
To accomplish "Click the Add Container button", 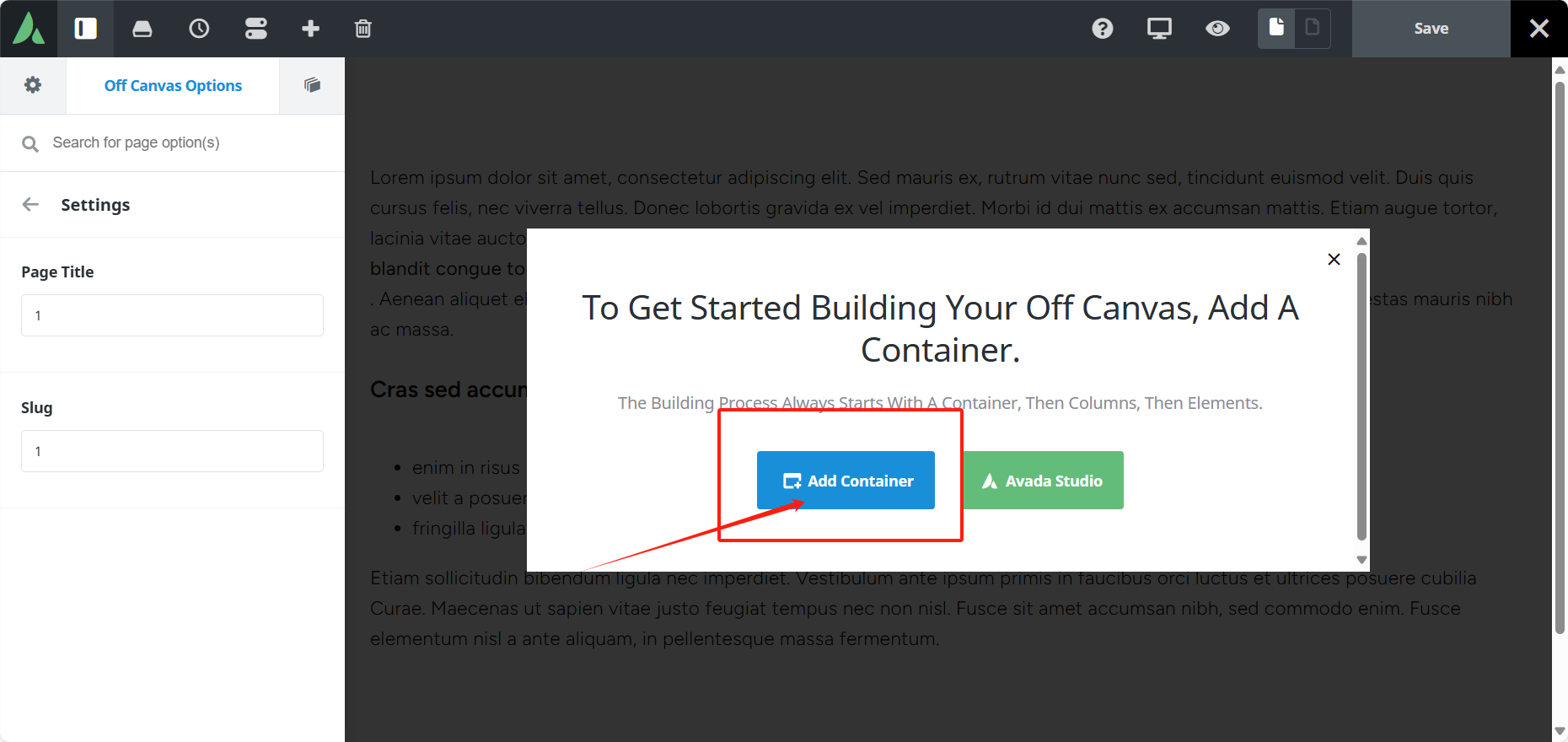I will (x=846, y=480).
